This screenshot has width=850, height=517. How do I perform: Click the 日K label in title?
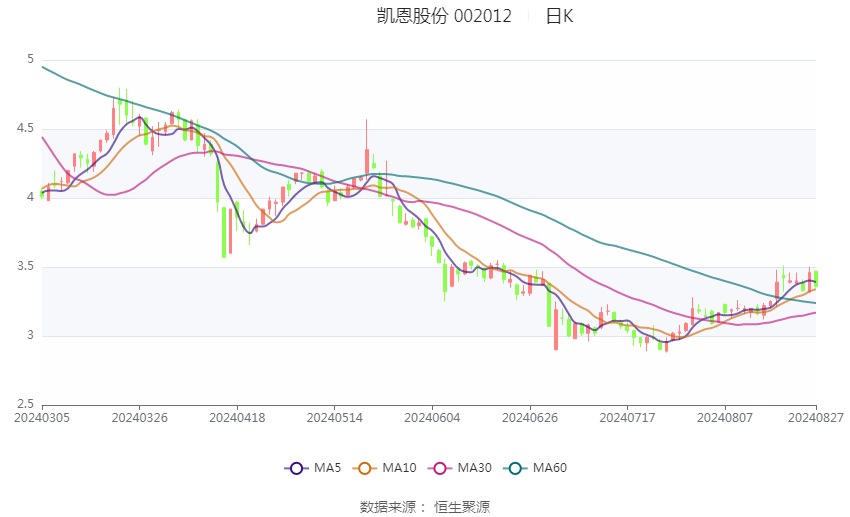click(x=559, y=16)
